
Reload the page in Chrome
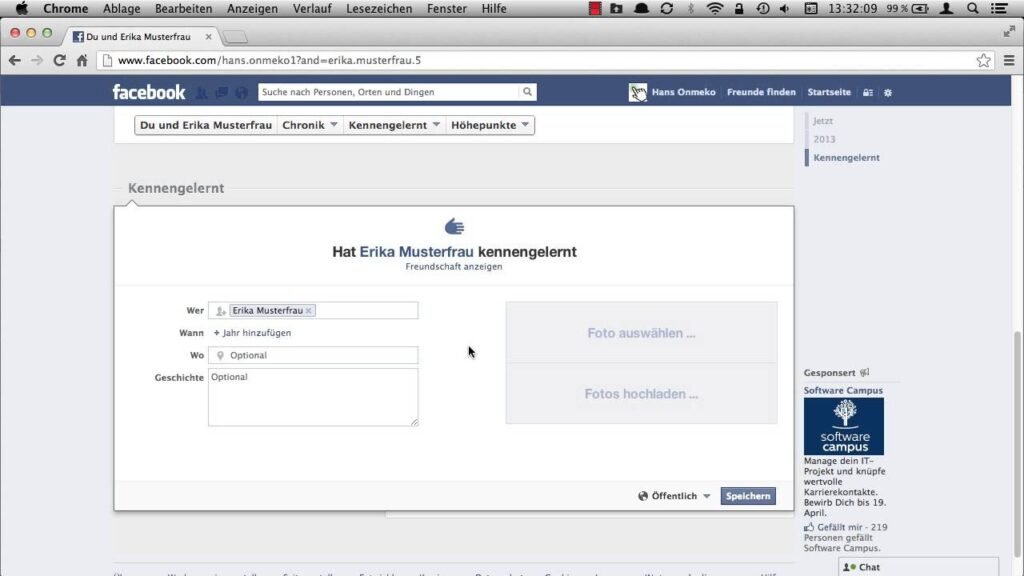(x=60, y=60)
